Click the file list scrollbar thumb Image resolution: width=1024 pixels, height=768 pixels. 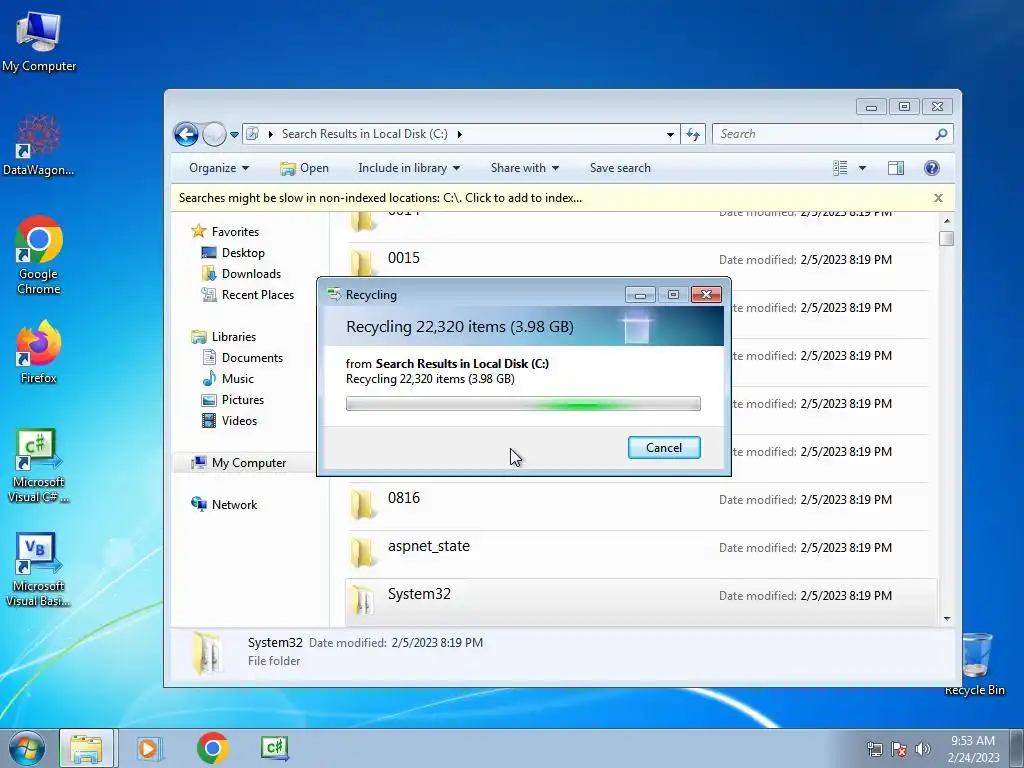pyautogui.click(x=947, y=238)
